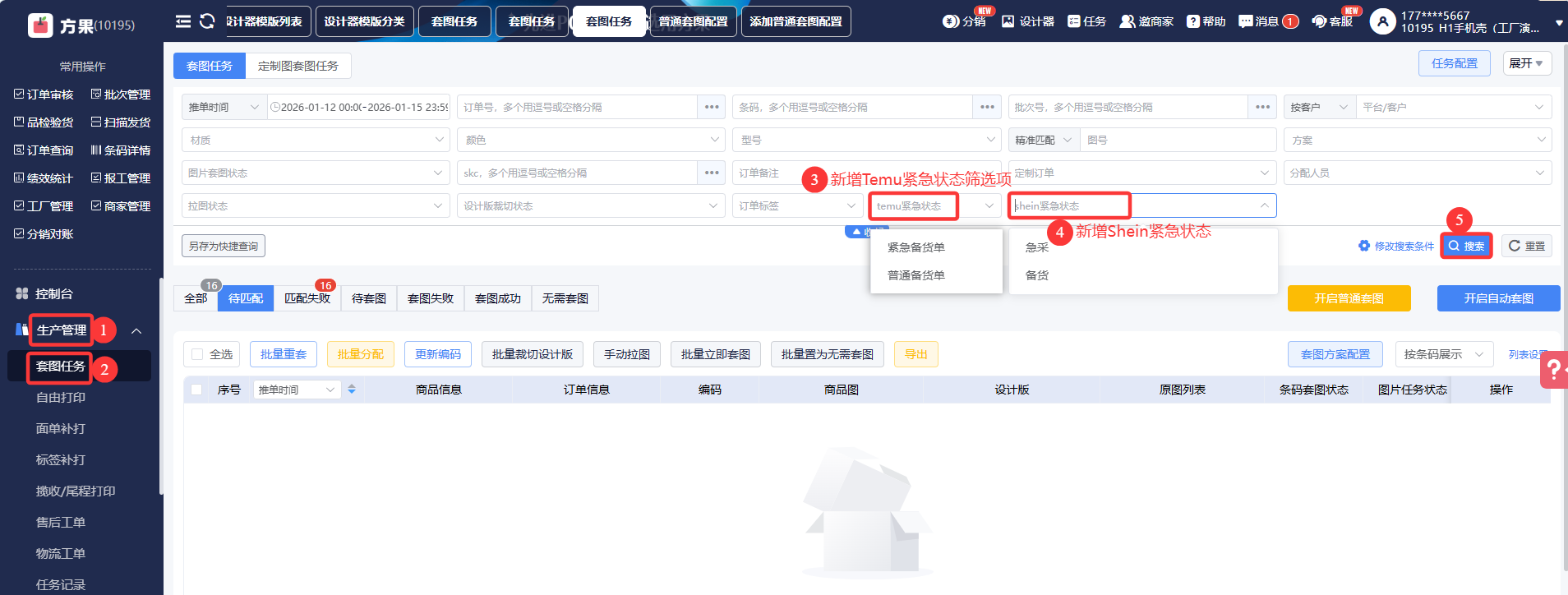Click the refresh icon in top bar

(x=207, y=21)
